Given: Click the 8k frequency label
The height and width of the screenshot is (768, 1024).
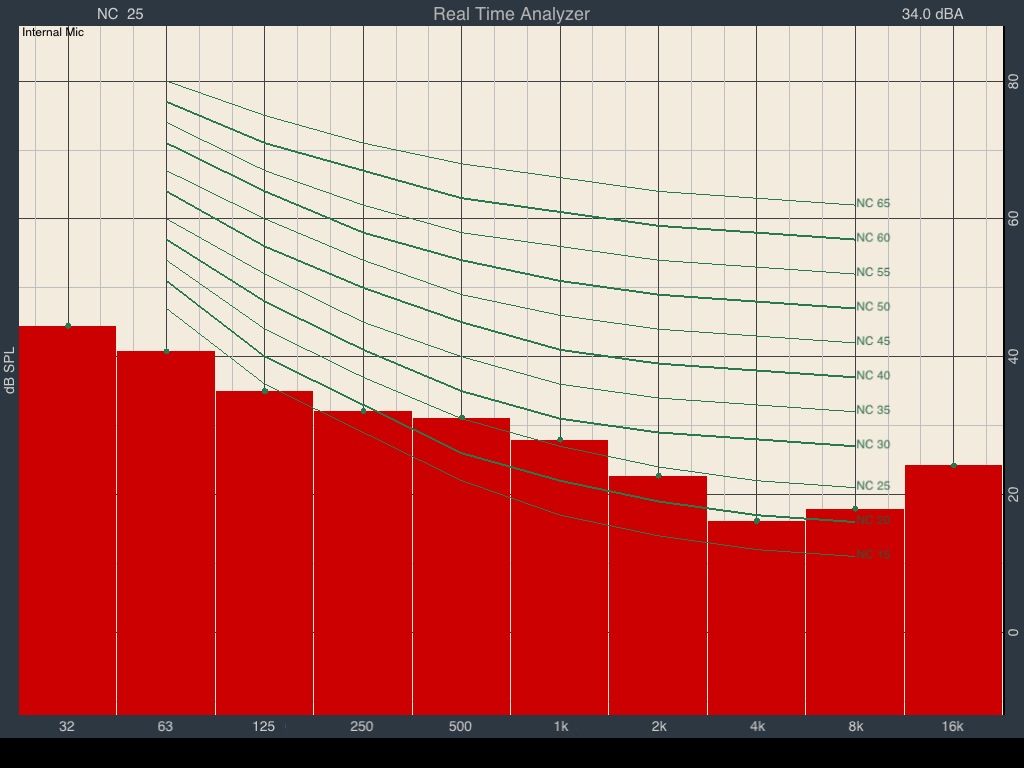Looking at the screenshot, I should tap(855, 726).
